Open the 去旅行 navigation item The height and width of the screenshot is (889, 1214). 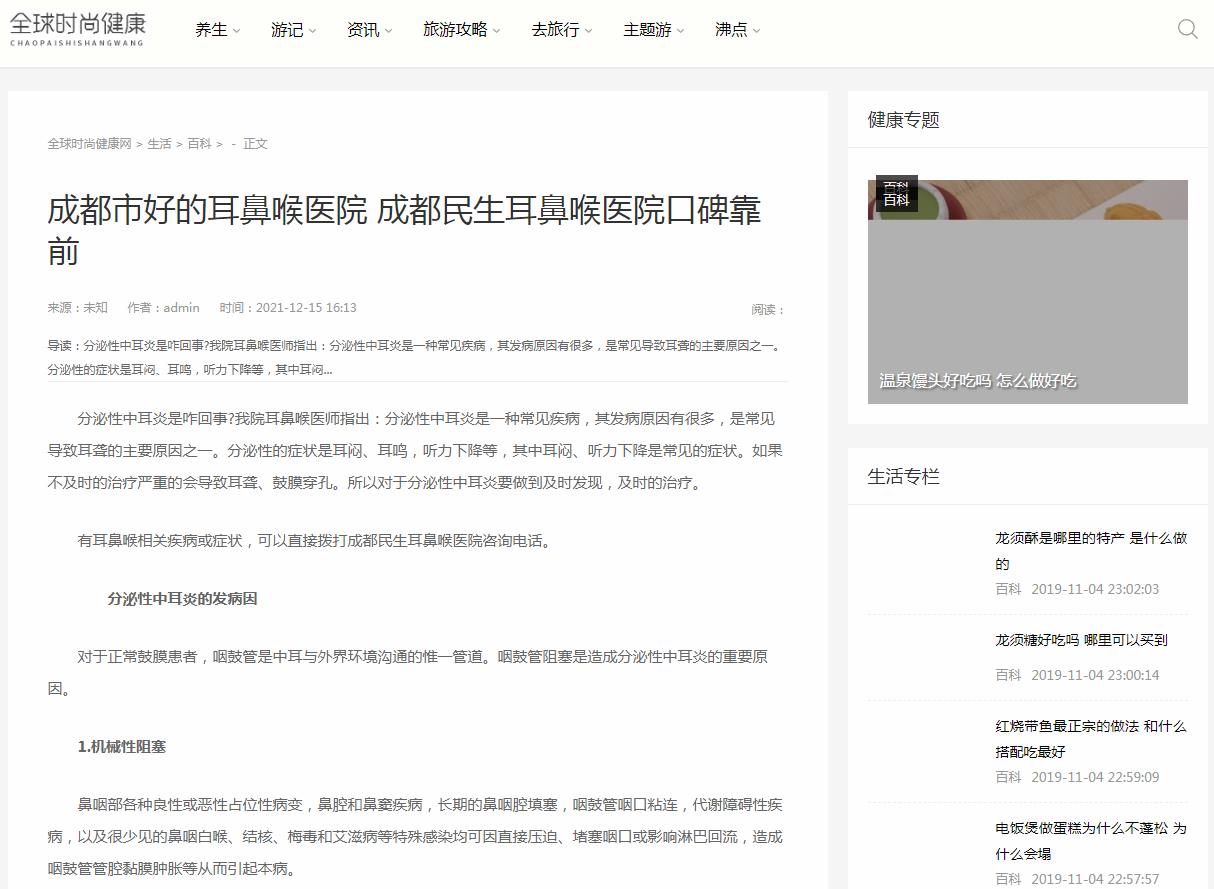pyautogui.click(x=555, y=30)
